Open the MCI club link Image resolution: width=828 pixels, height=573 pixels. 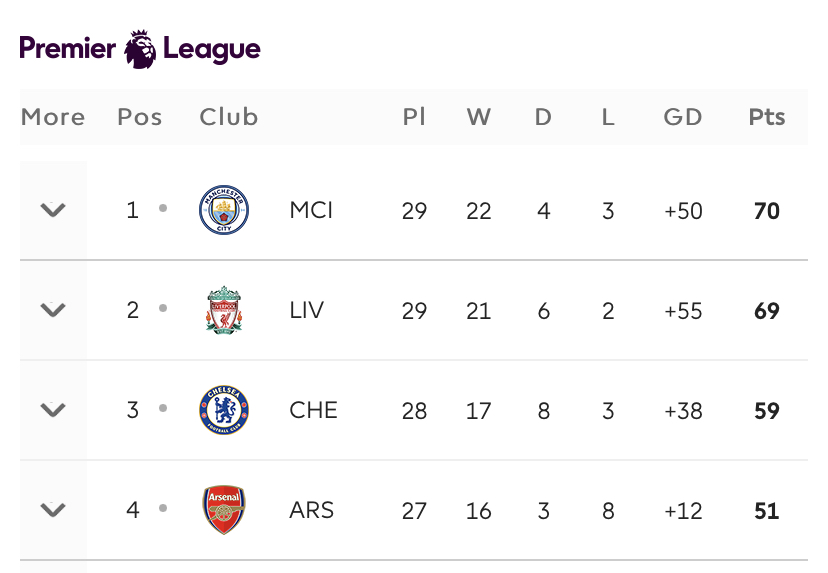(311, 210)
